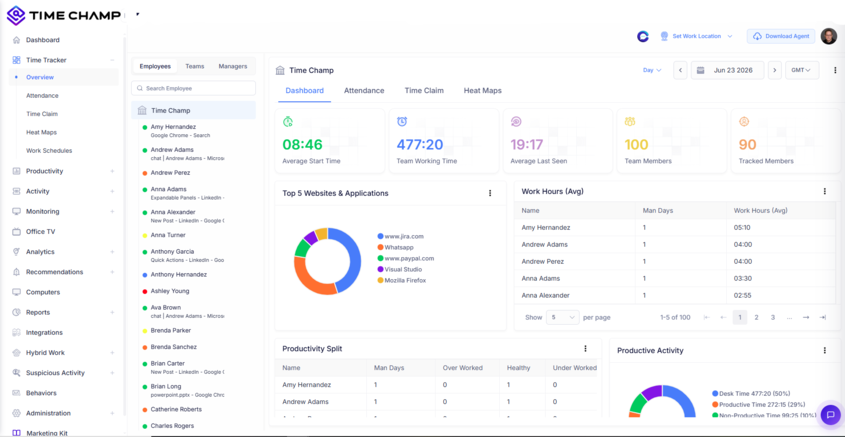Click the Jun 23 2026 date field
The width and height of the screenshot is (845, 437).
(x=728, y=71)
